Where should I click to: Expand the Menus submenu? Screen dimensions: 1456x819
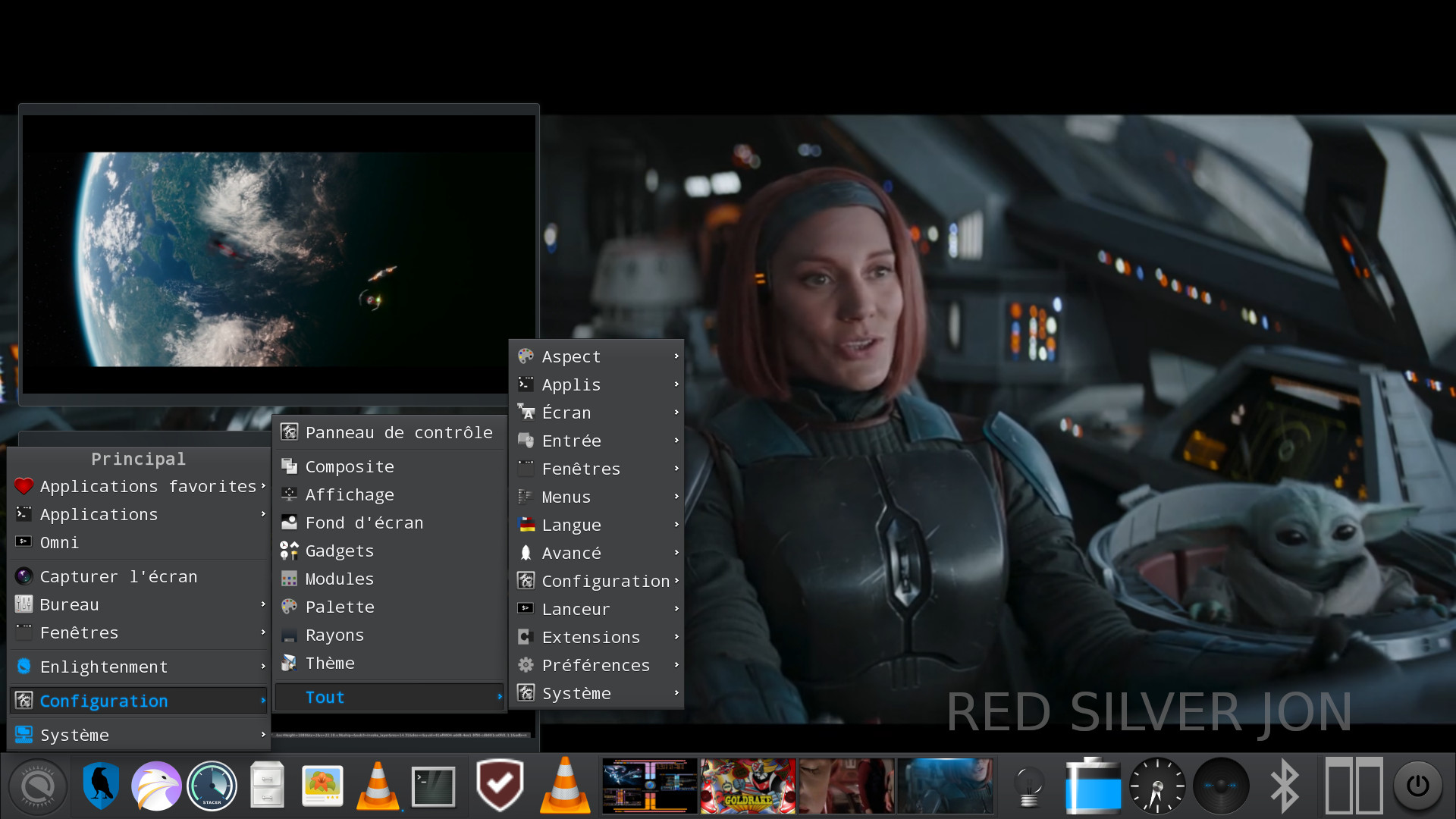point(597,497)
